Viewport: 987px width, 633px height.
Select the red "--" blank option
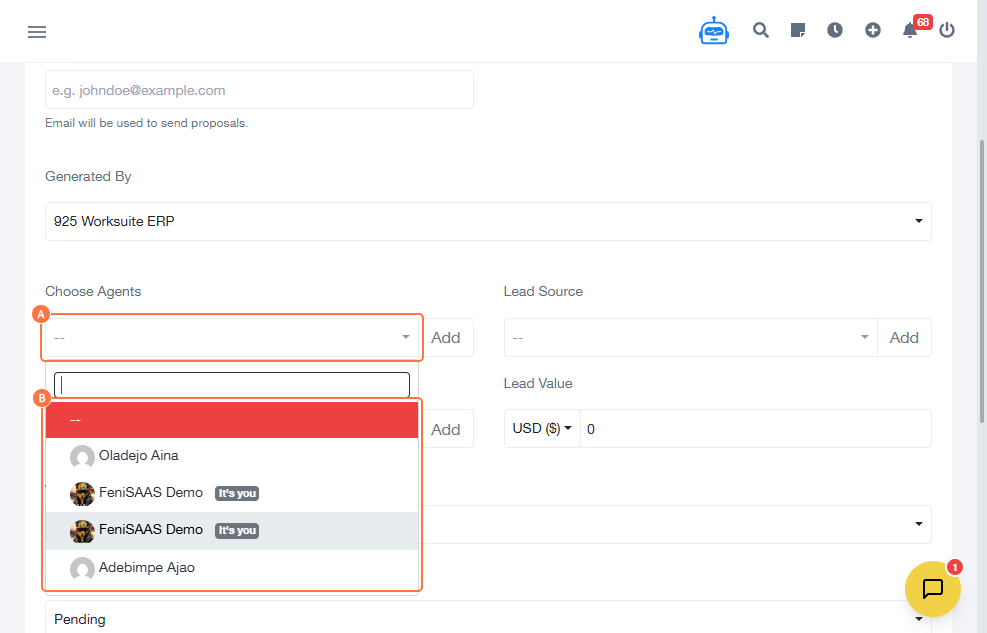pyautogui.click(x=232, y=420)
